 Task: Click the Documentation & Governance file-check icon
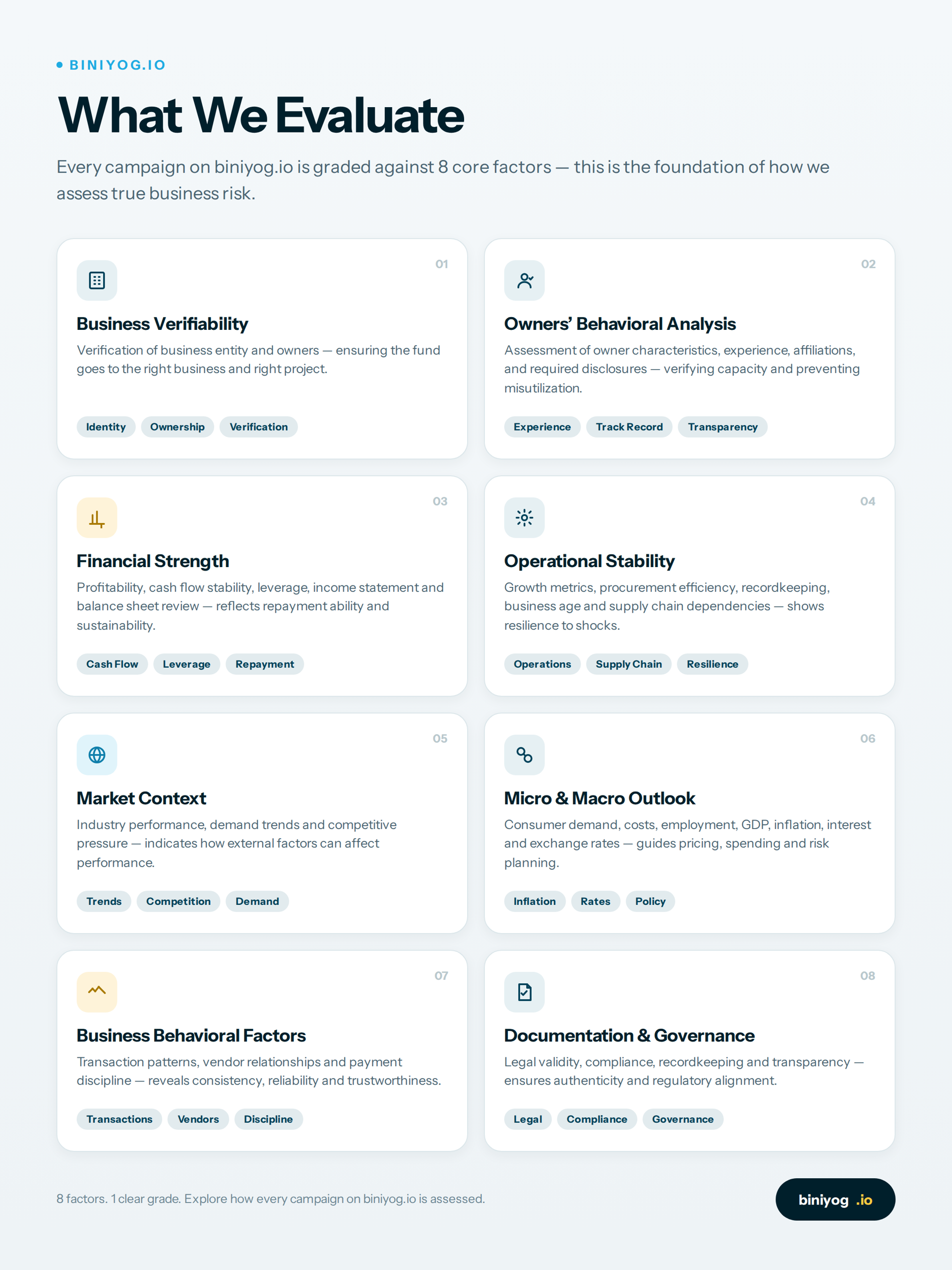pyautogui.click(x=524, y=992)
